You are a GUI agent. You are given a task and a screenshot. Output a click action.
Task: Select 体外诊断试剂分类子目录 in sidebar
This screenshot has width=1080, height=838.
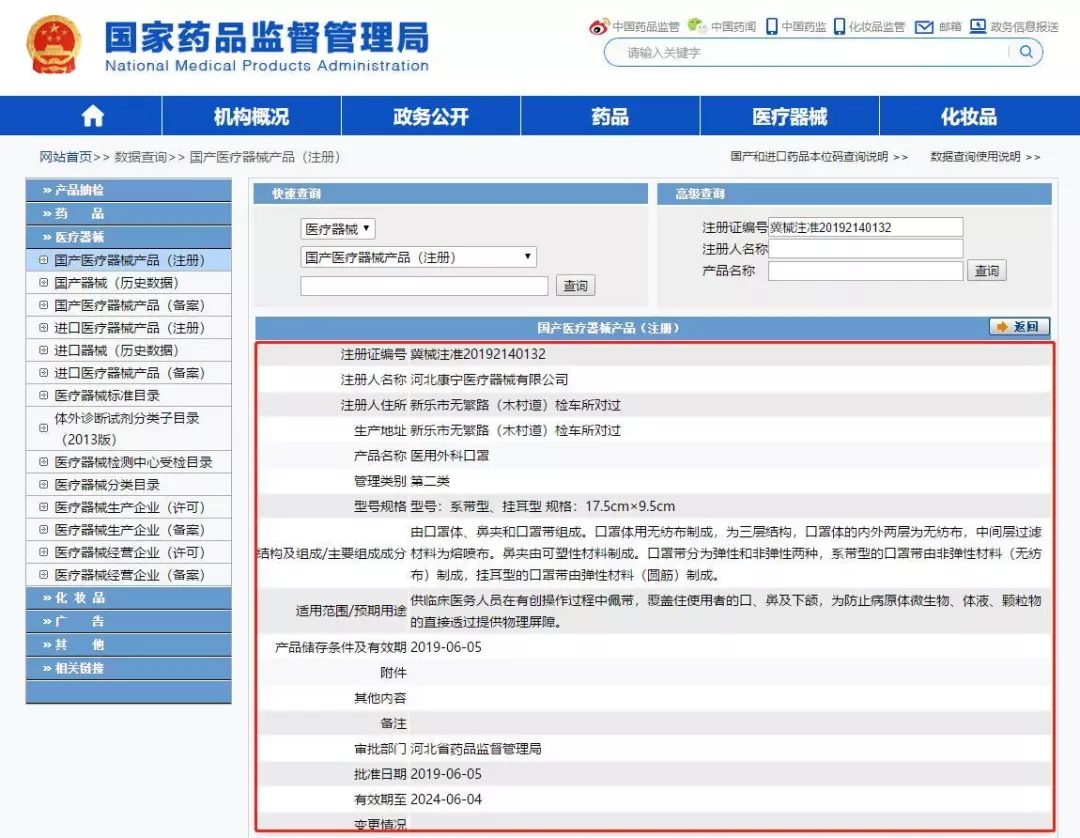click(127, 428)
